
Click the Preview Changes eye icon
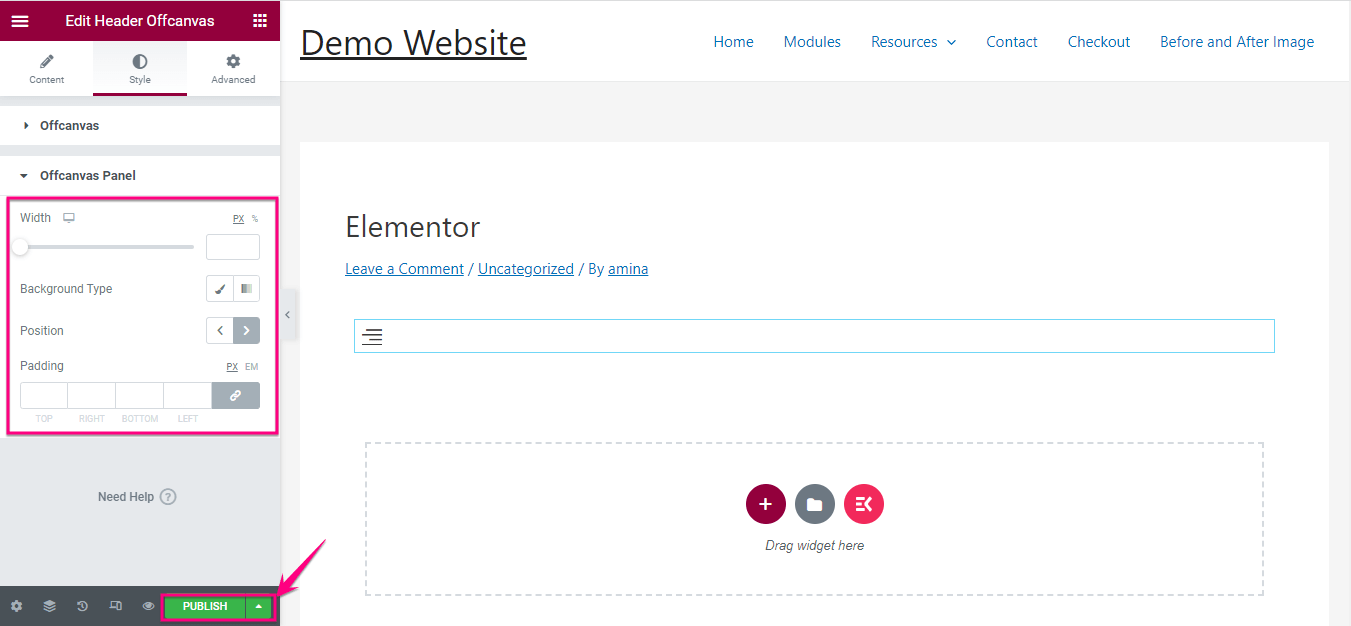coord(148,606)
